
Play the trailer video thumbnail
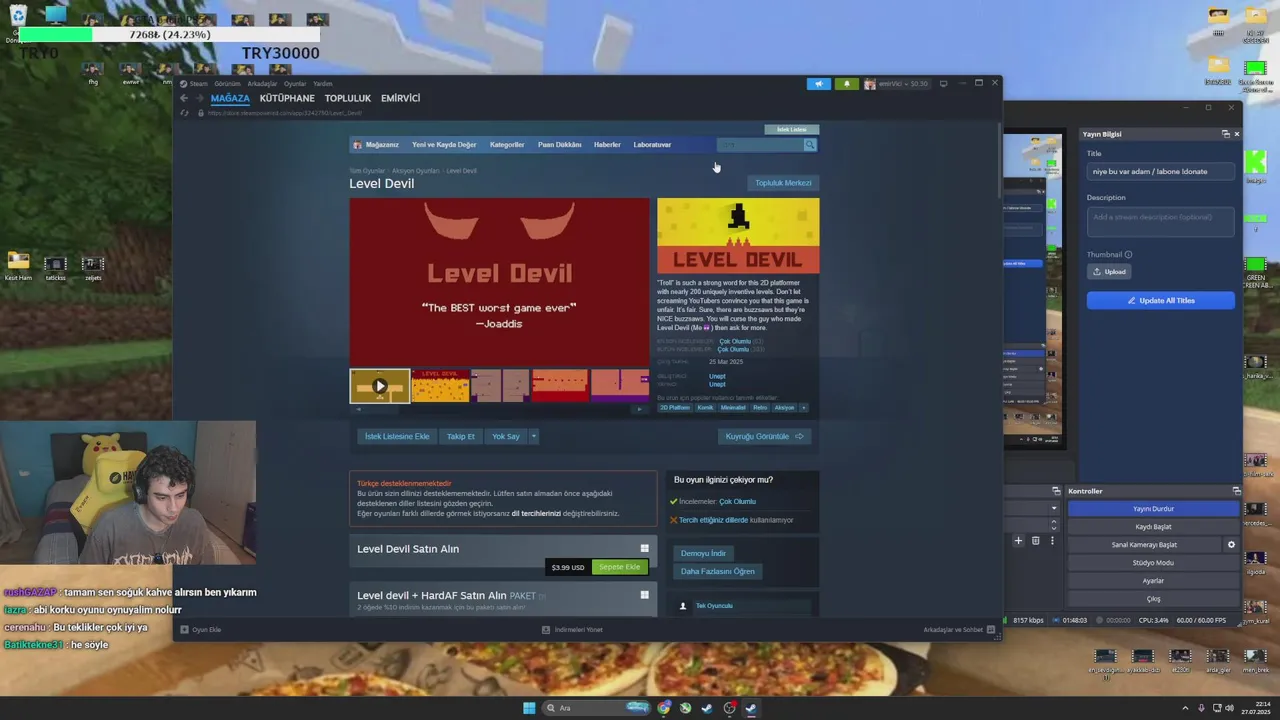(x=379, y=386)
